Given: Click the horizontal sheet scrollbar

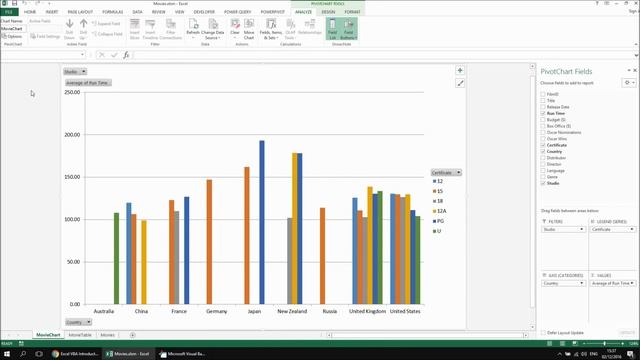Looking at the screenshot, I should [427, 335].
